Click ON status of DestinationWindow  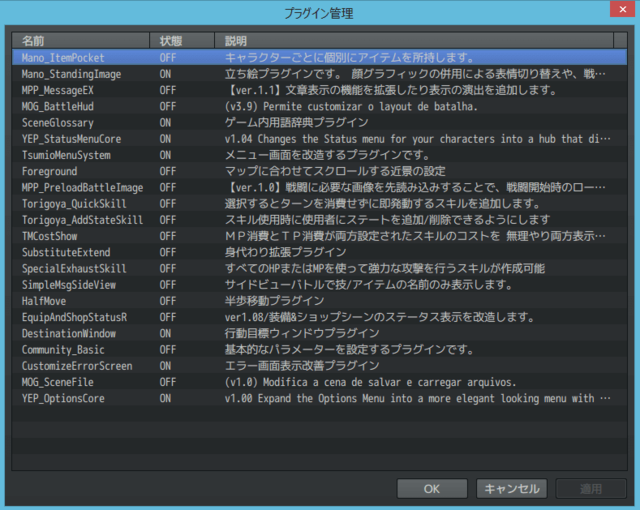click(165, 333)
